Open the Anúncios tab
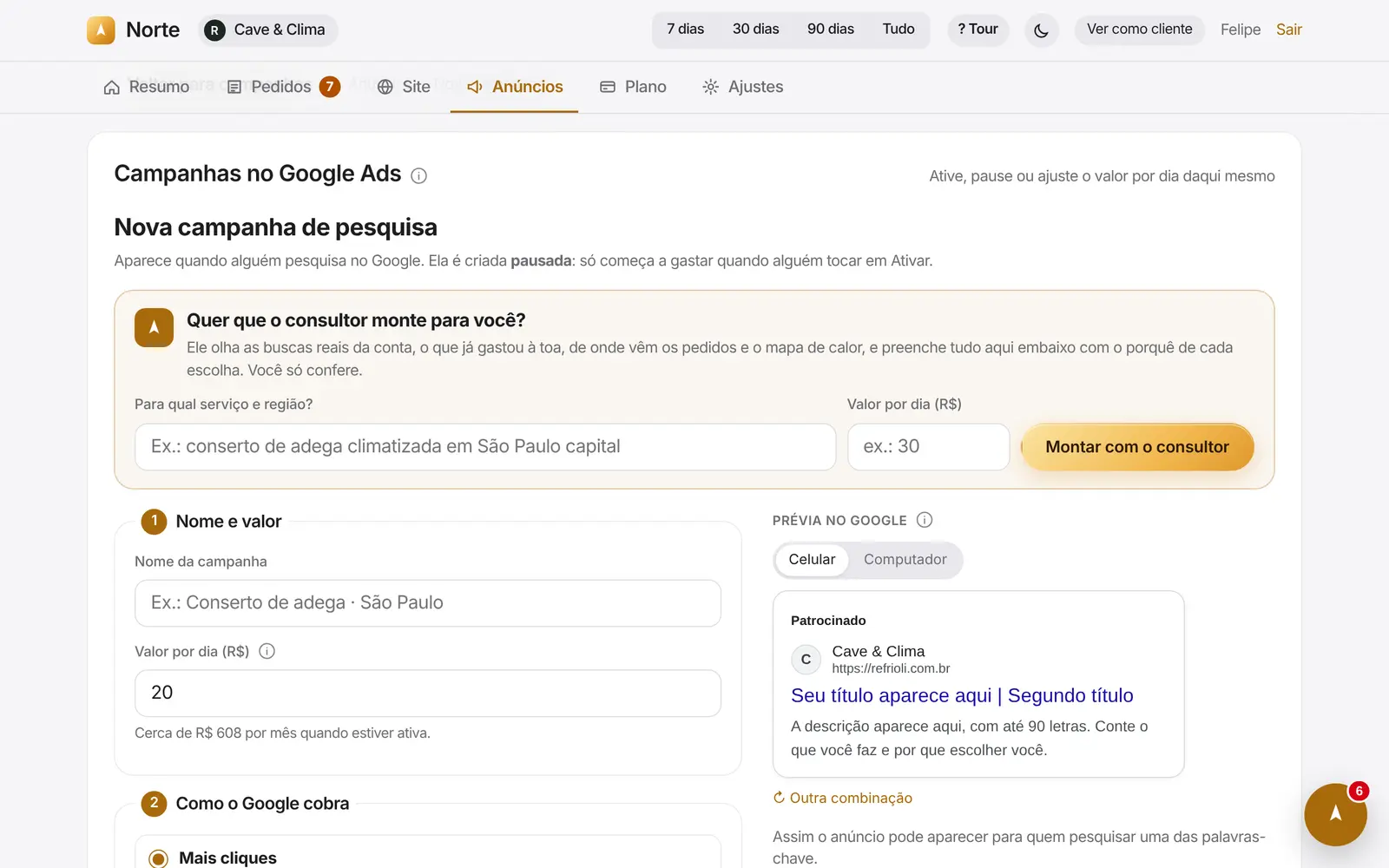The height and width of the screenshot is (868, 1389). point(514,87)
